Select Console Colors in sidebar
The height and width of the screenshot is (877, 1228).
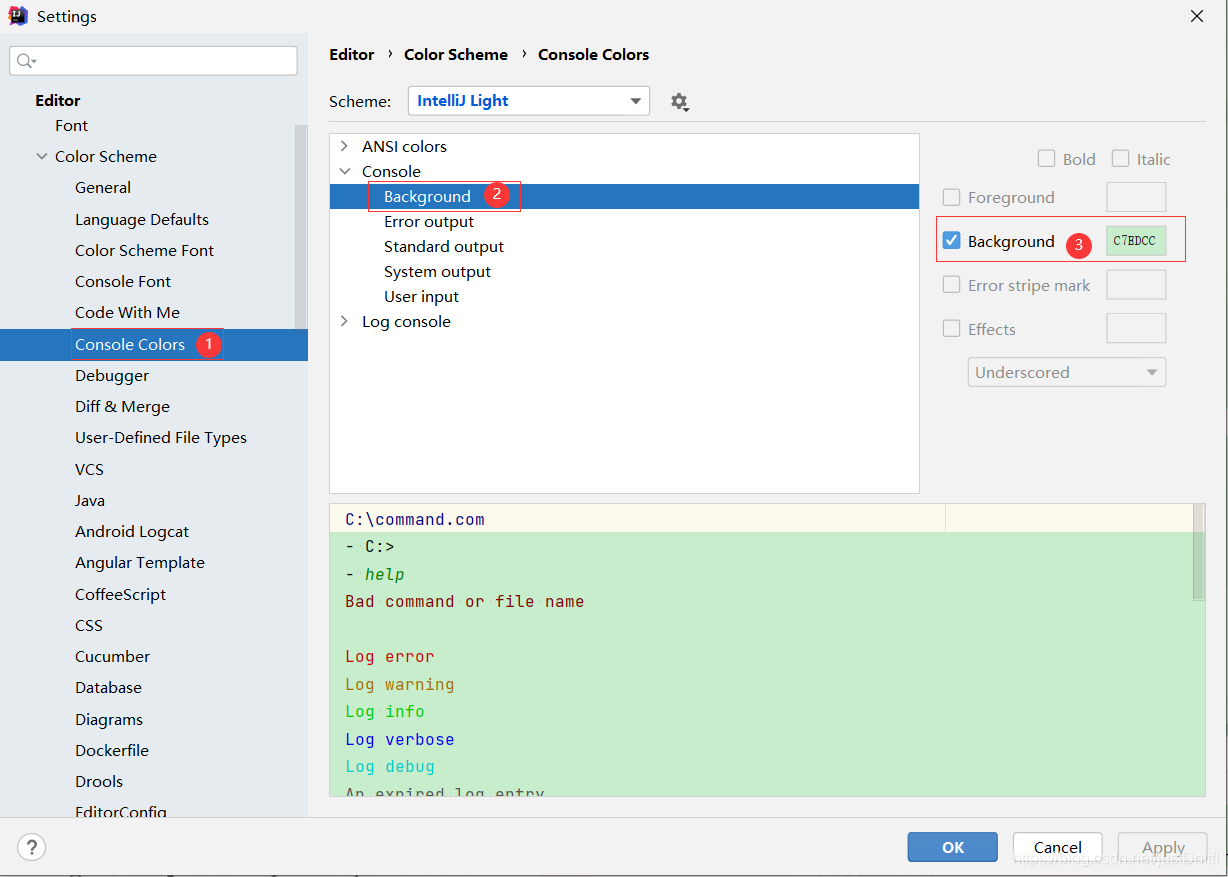(x=130, y=344)
